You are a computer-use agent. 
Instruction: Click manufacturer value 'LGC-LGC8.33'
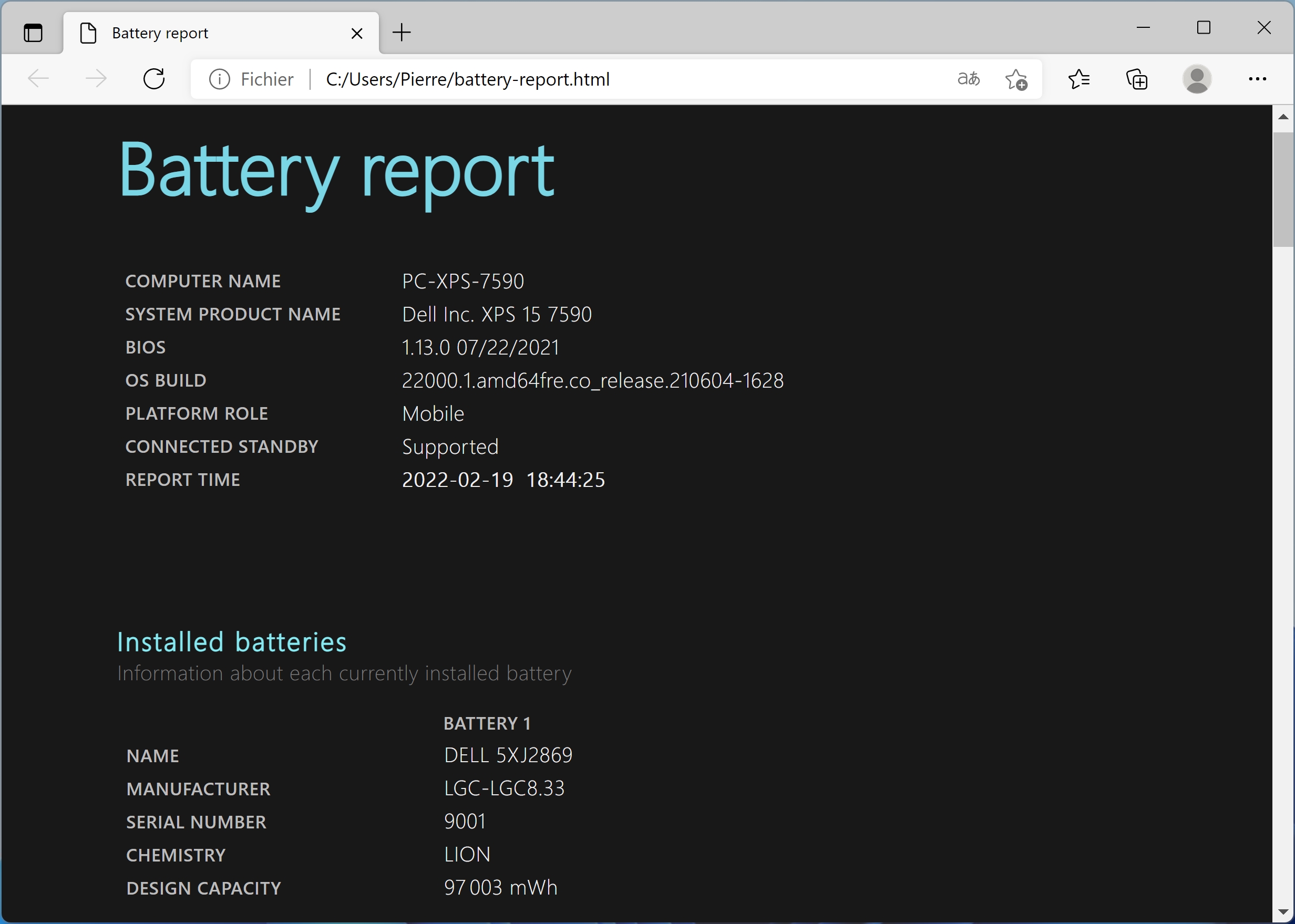[505, 788]
